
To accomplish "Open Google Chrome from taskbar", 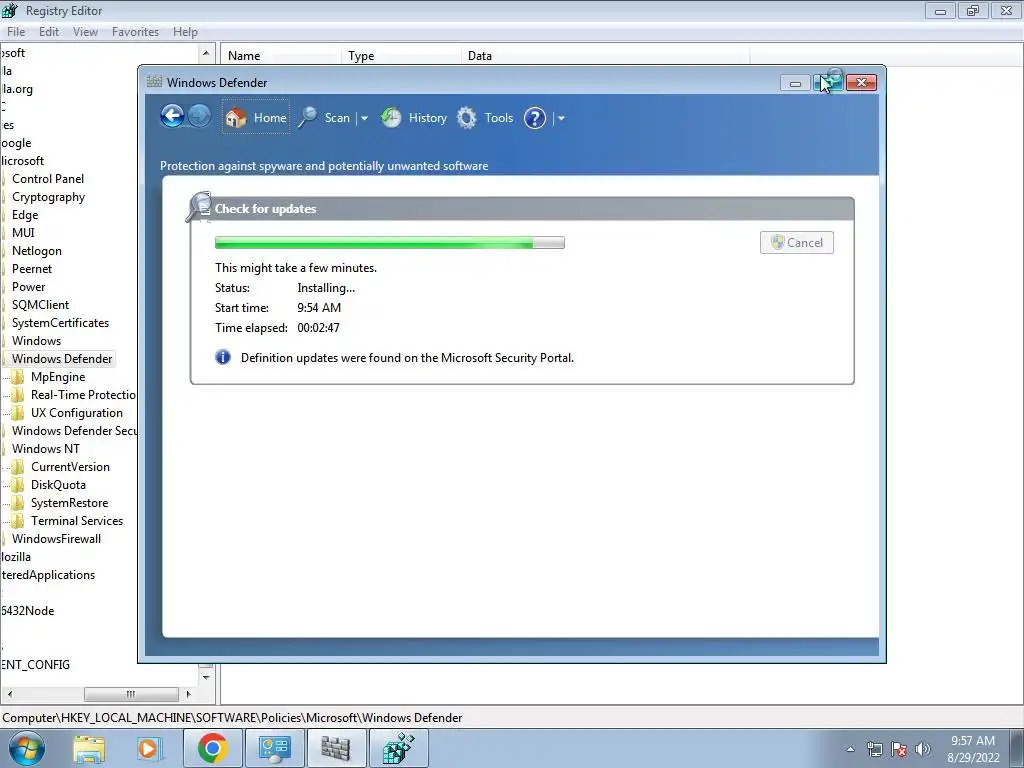I will point(212,748).
